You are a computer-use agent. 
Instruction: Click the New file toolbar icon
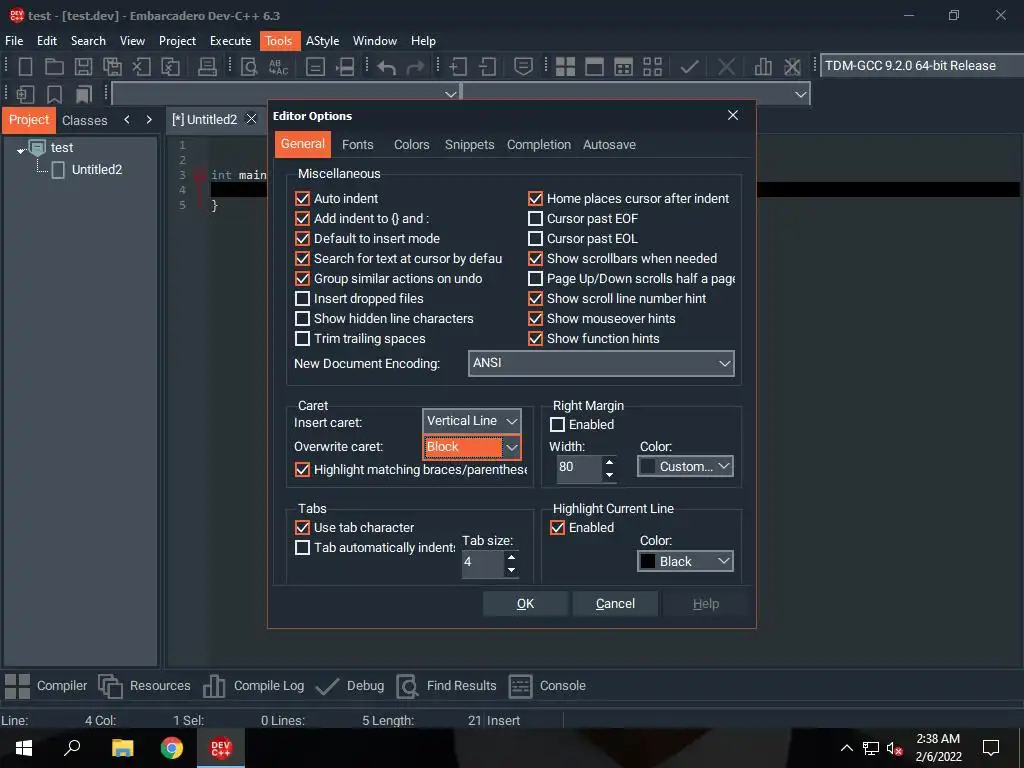[25, 67]
